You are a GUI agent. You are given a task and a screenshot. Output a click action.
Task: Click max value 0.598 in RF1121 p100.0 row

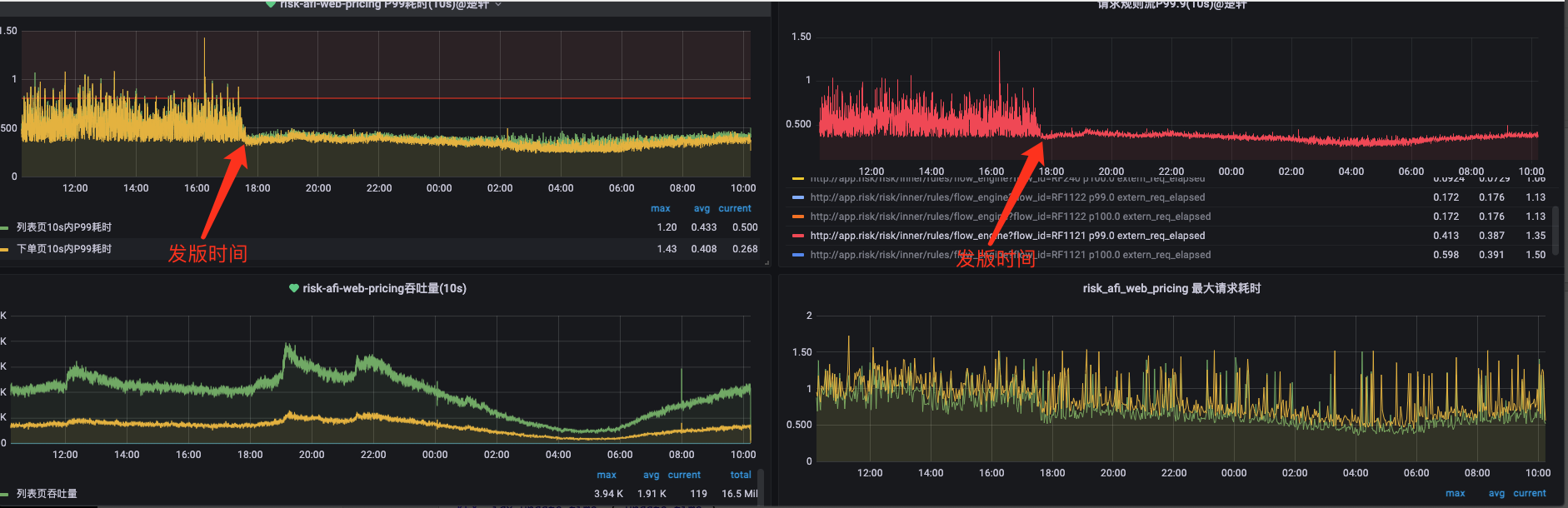tap(1446, 255)
